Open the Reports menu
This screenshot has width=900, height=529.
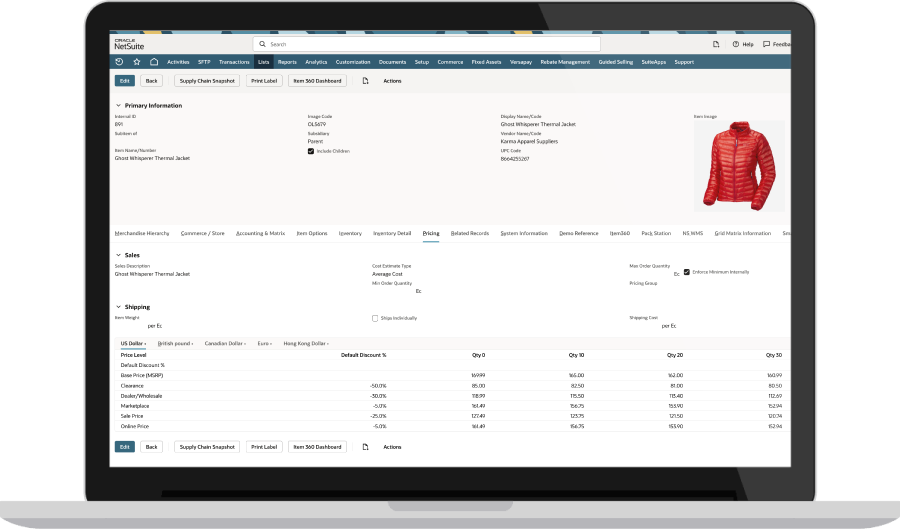(x=287, y=62)
